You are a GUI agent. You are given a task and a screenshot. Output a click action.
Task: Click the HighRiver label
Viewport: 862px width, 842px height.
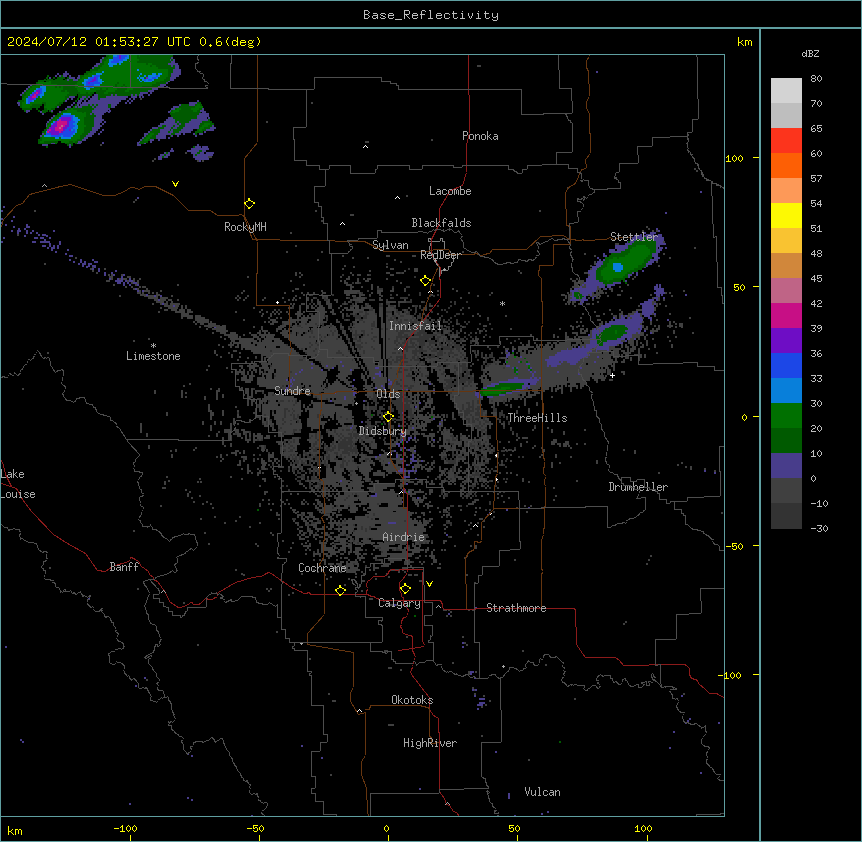(430, 743)
